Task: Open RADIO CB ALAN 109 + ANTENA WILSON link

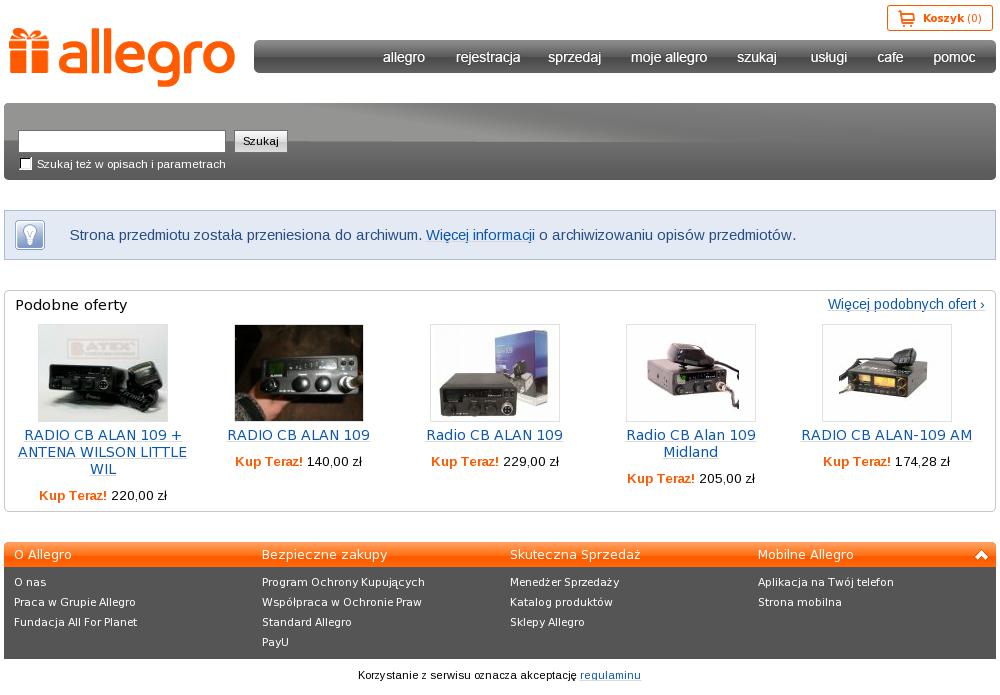Action: pos(103,452)
